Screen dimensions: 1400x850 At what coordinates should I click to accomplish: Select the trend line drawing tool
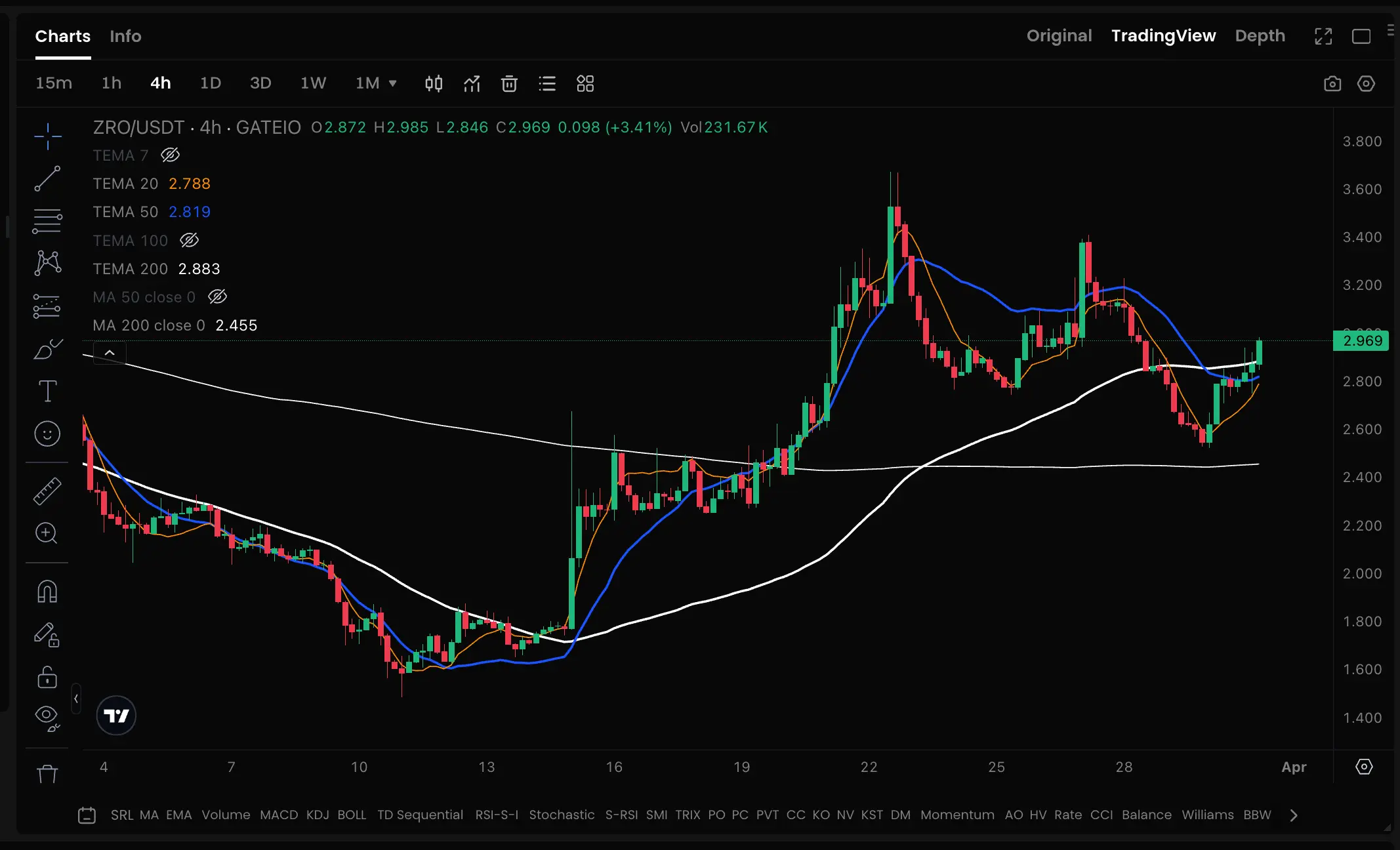tap(47, 178)
